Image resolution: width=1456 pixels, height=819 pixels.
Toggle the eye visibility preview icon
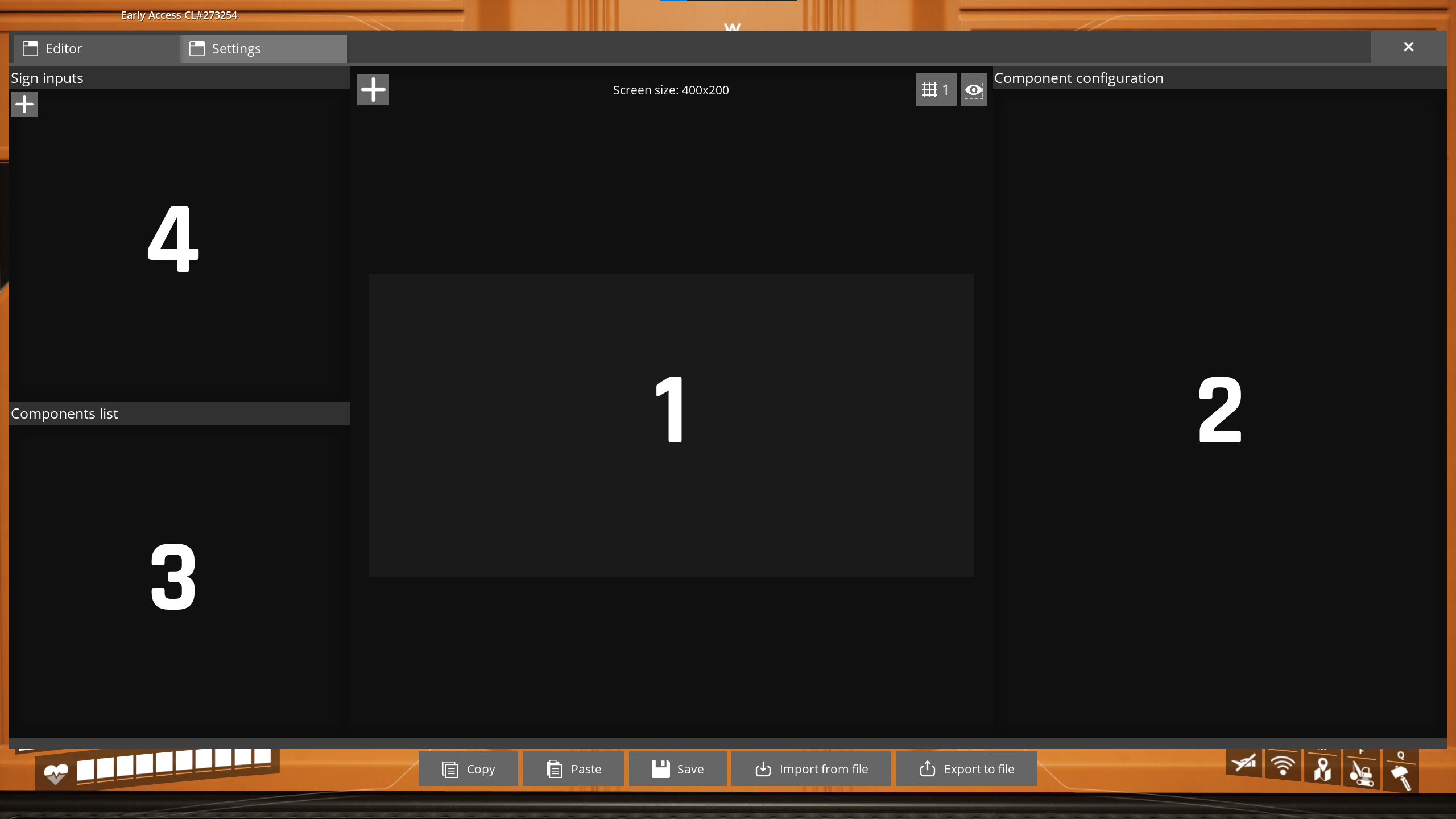974,90
